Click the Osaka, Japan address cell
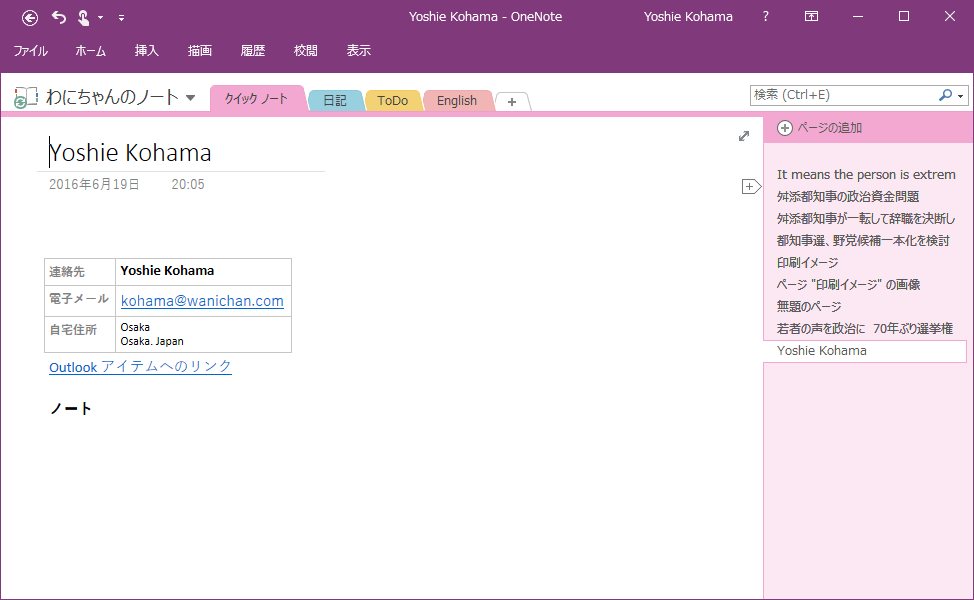The image size is (974, 600). (203, 334)
